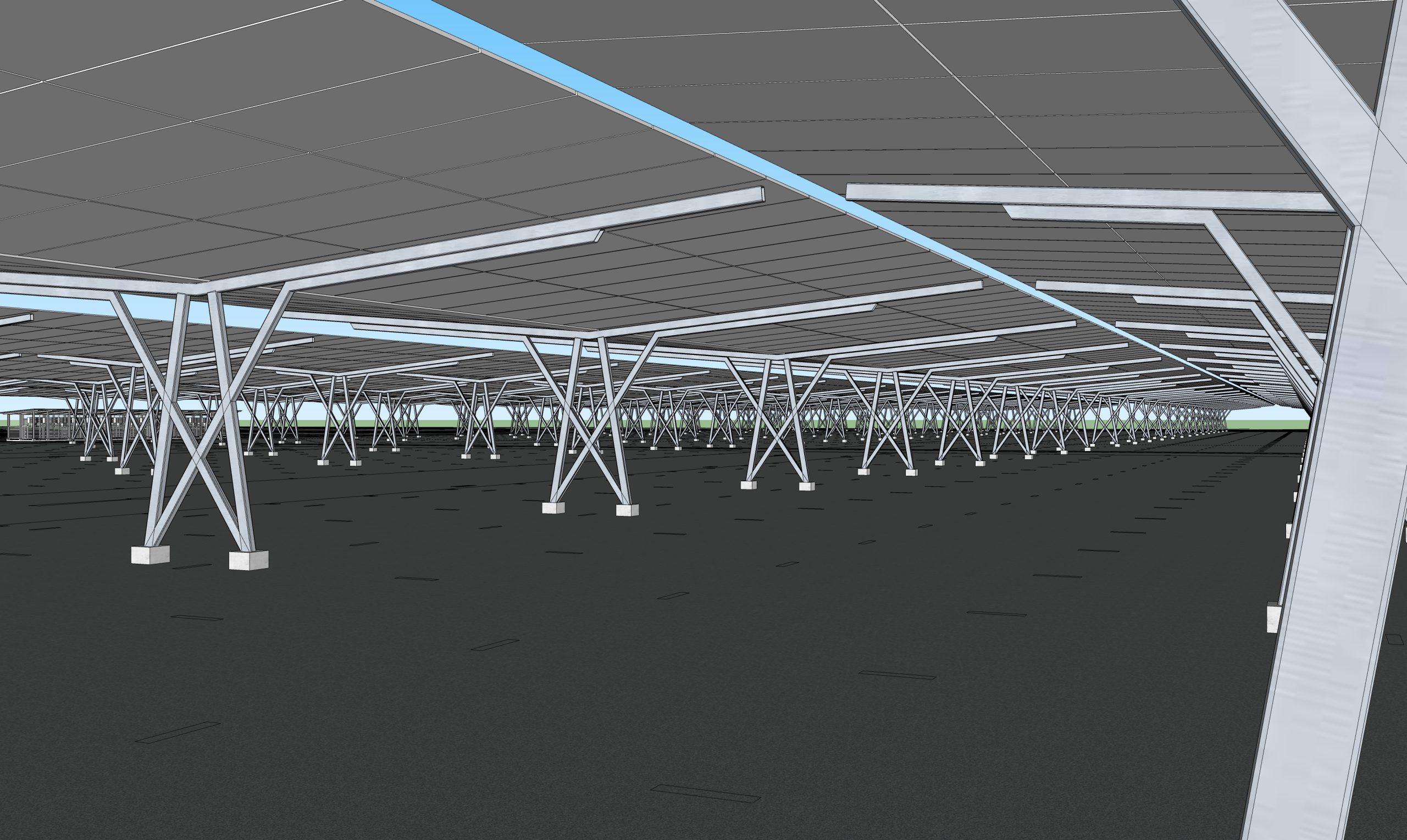The width and height of the screenshot is (1407, 840).
Task: Select the nearest frame's left concrete footing
Action: click(x=151, y=555)
